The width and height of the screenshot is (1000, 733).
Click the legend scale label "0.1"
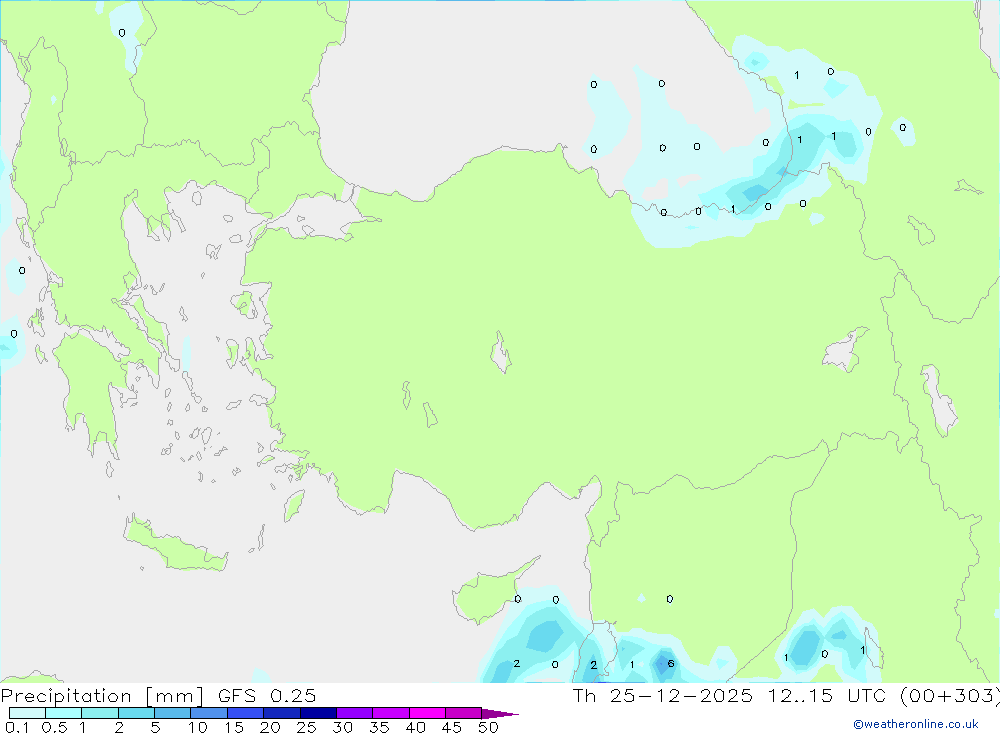(x=17, y=727)
